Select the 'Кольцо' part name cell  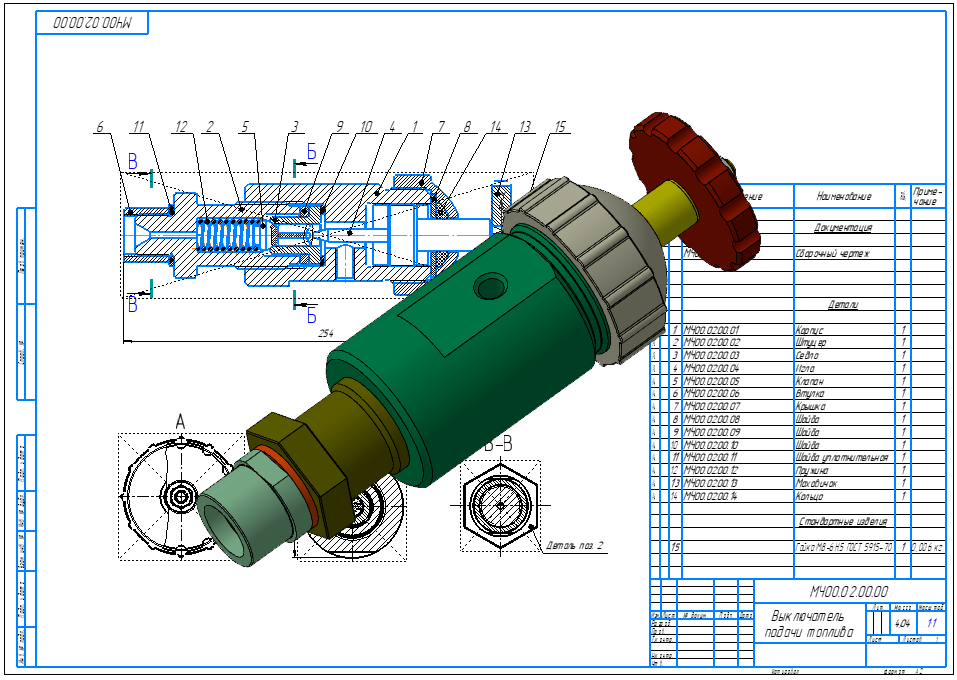pos(809,496)
